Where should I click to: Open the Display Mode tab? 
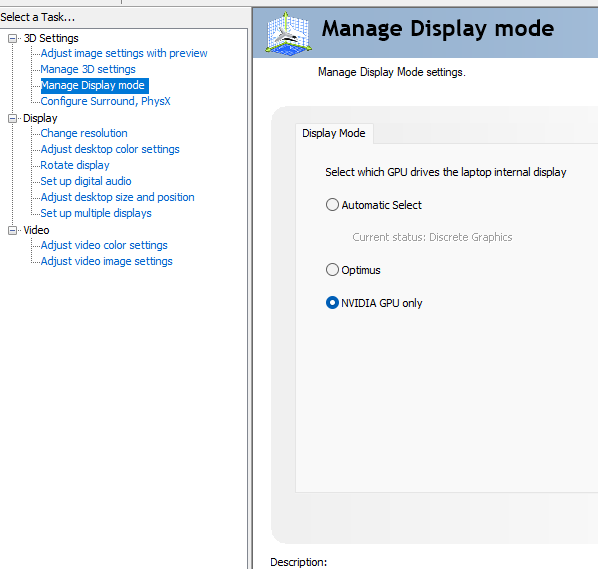click(334, 133)
